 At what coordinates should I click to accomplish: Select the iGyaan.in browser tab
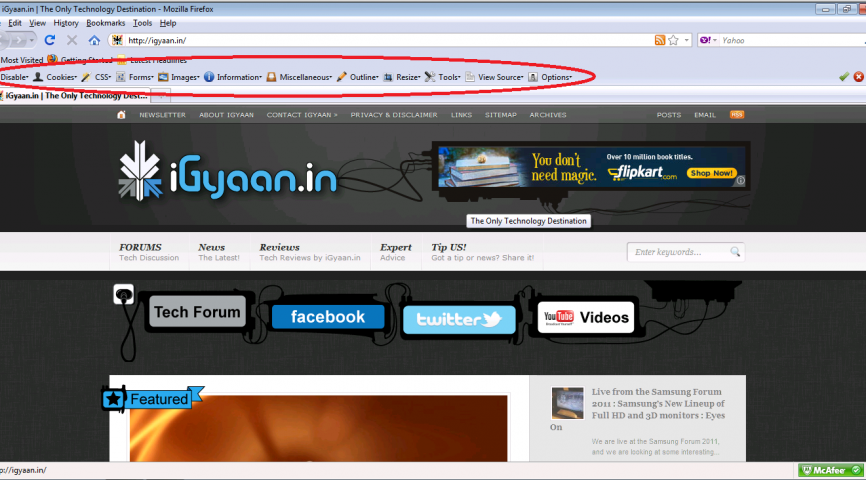[x=75, y=96]
